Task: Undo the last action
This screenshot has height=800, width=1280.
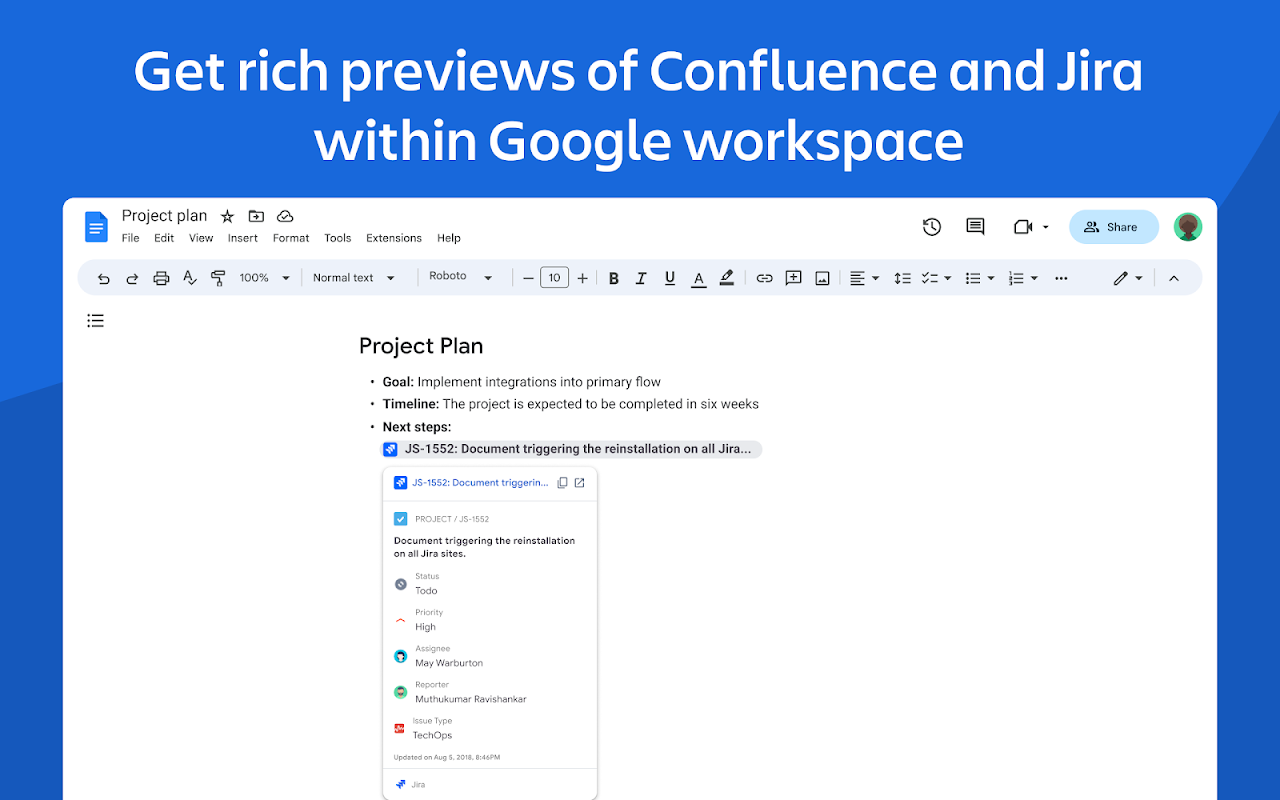Action: (103, 278)
